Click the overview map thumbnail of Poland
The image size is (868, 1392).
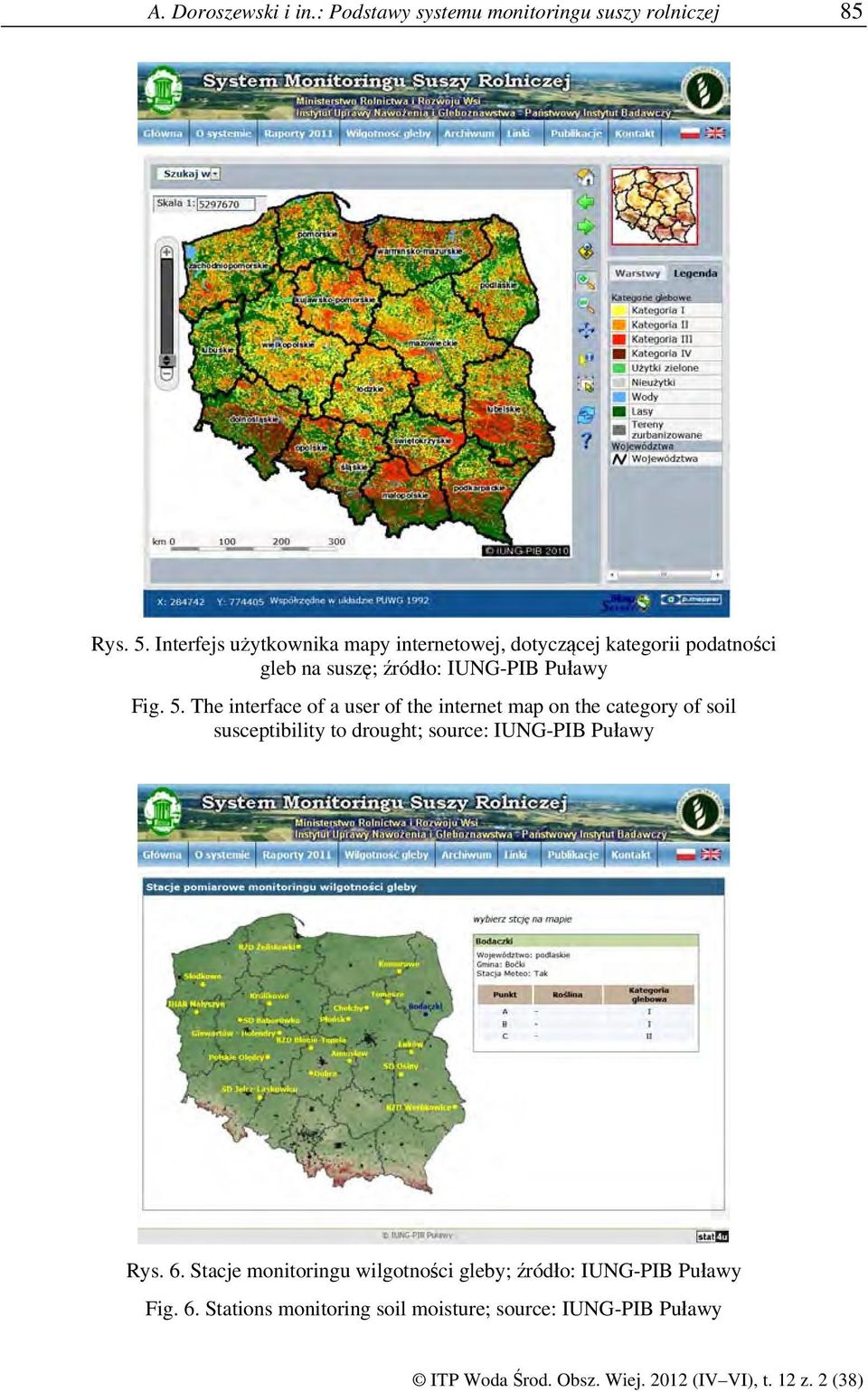[x=655, y=206]
